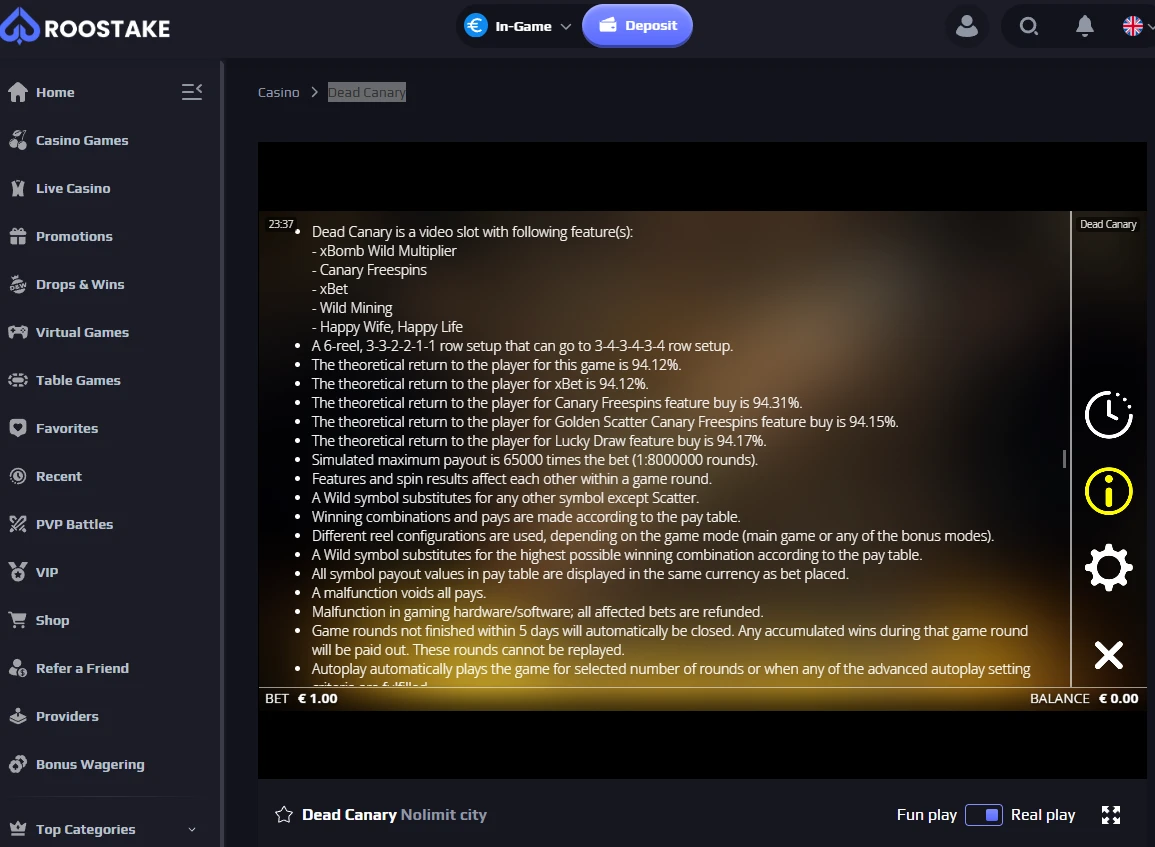This screenshot has width=1155, height=847.
Task: Open the Casino Games icon in sidebar
Action: tap(18, 140)
